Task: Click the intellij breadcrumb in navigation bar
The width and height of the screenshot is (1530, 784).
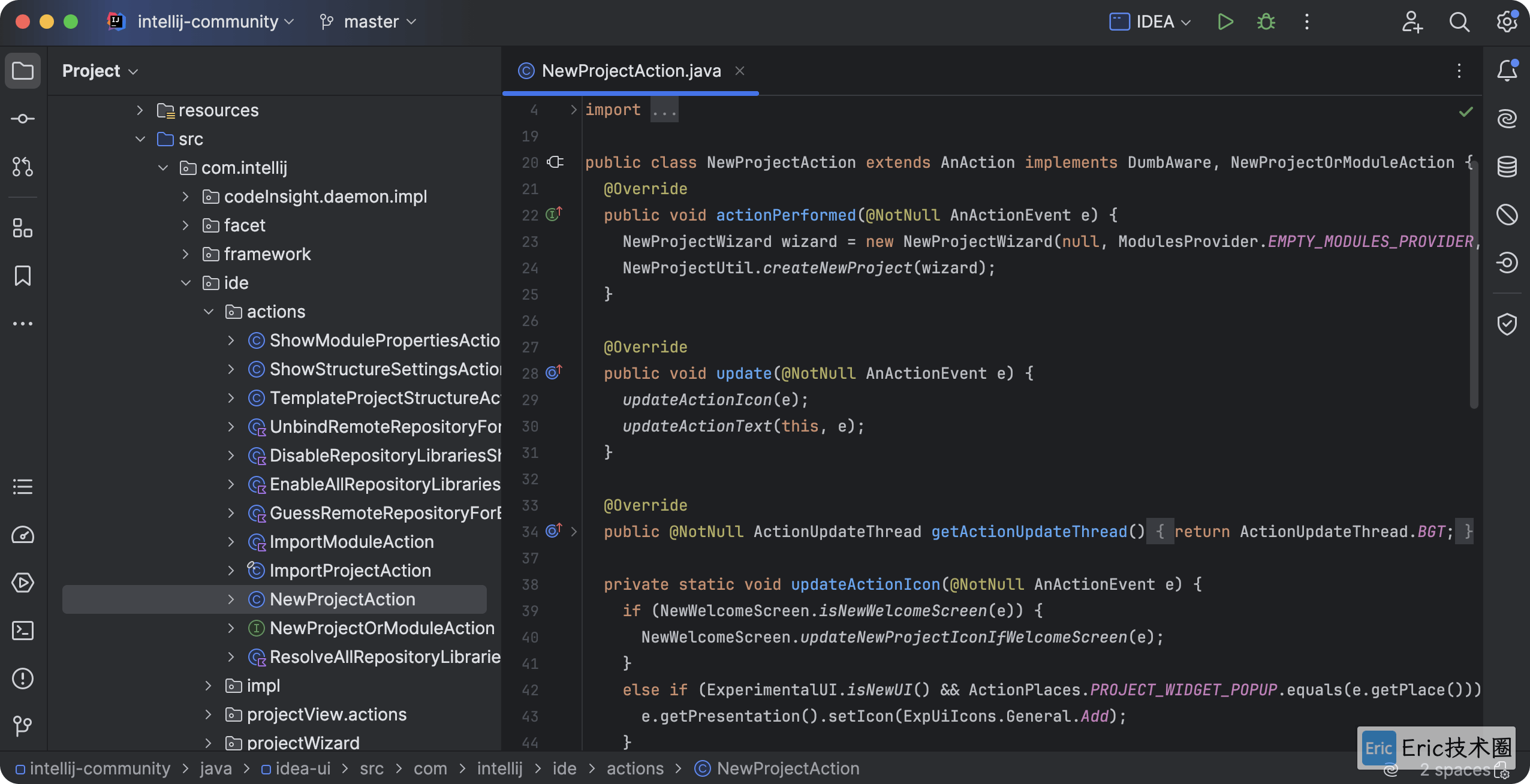Action: point(499,768)
